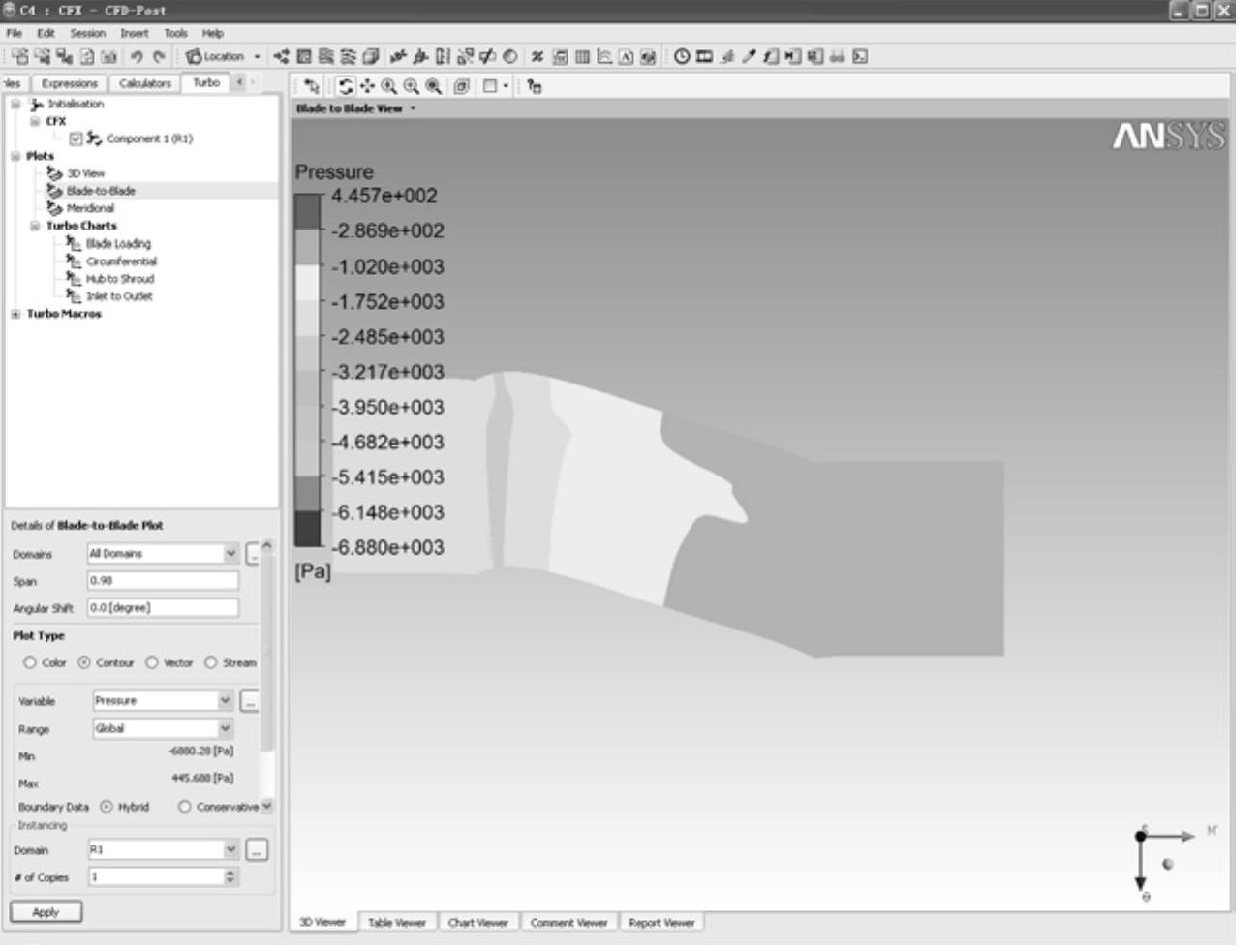Insert a Table from the toolbar
This screenshot has width=1259, height=952.
[582, 57]
